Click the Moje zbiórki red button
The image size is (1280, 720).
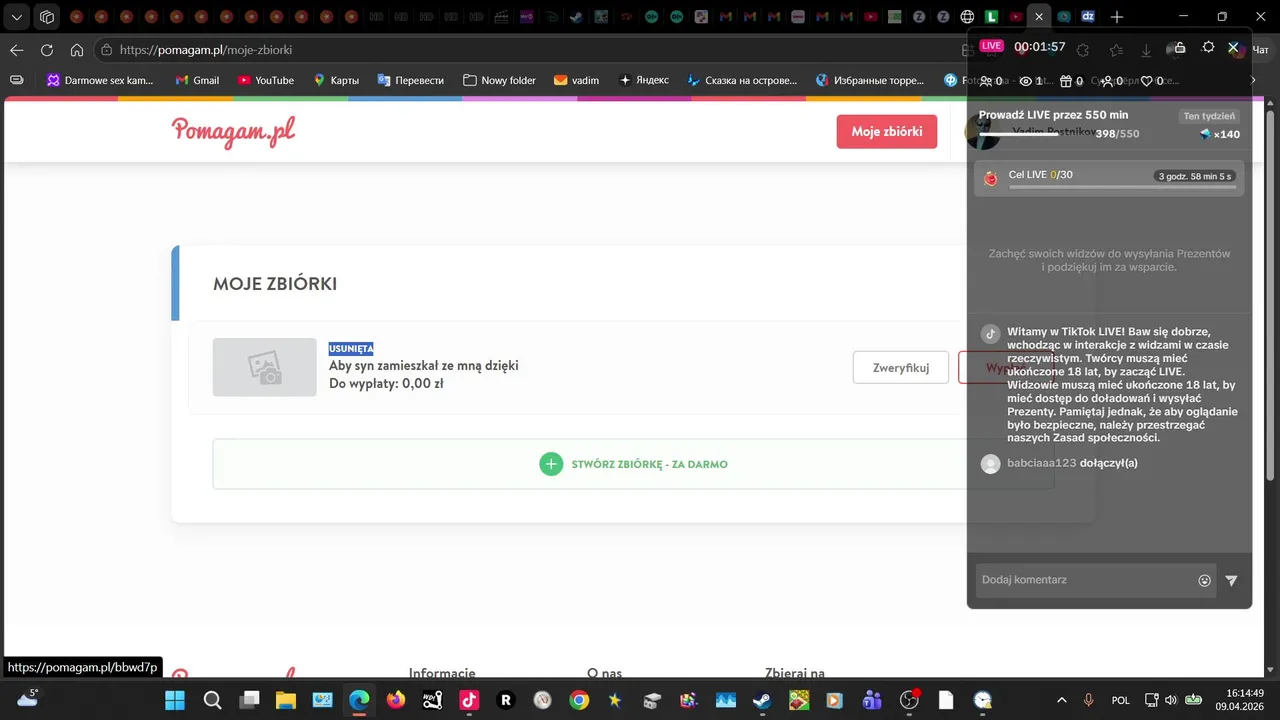pyautogui.click(x=887, y=131)
